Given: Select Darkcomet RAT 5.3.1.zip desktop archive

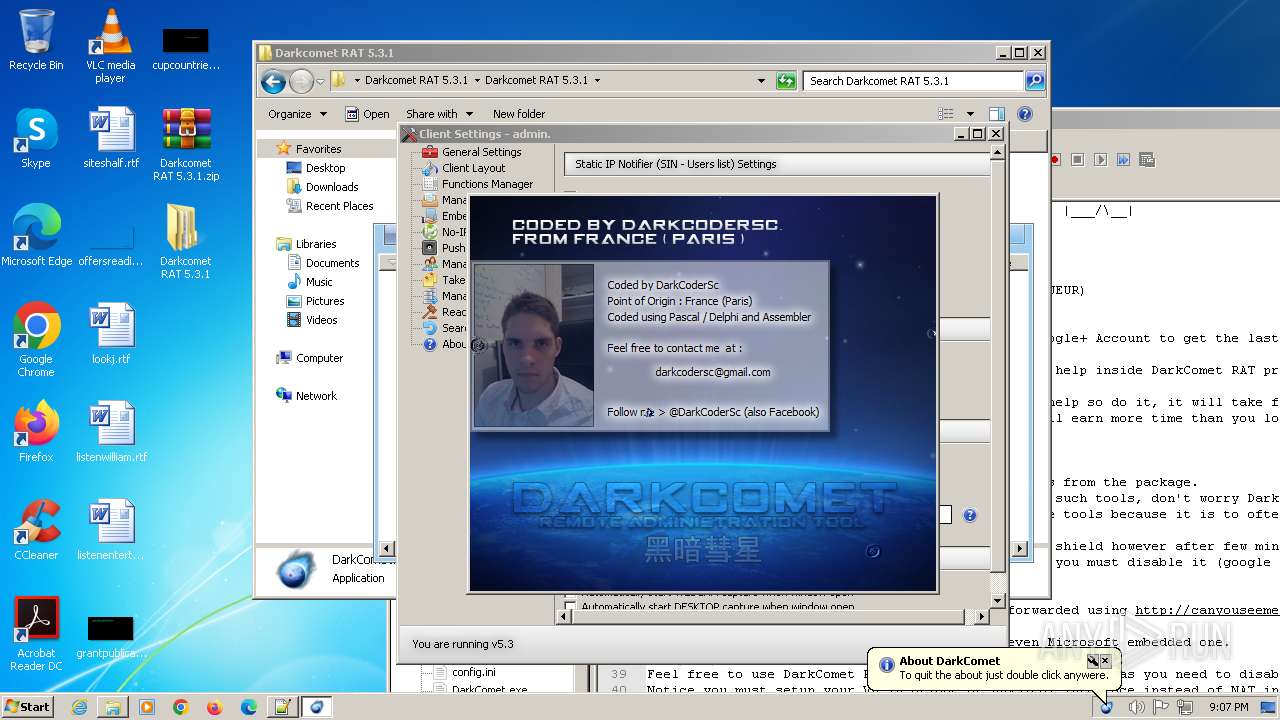Looking at the screenshot, I should tap(186, 145).
